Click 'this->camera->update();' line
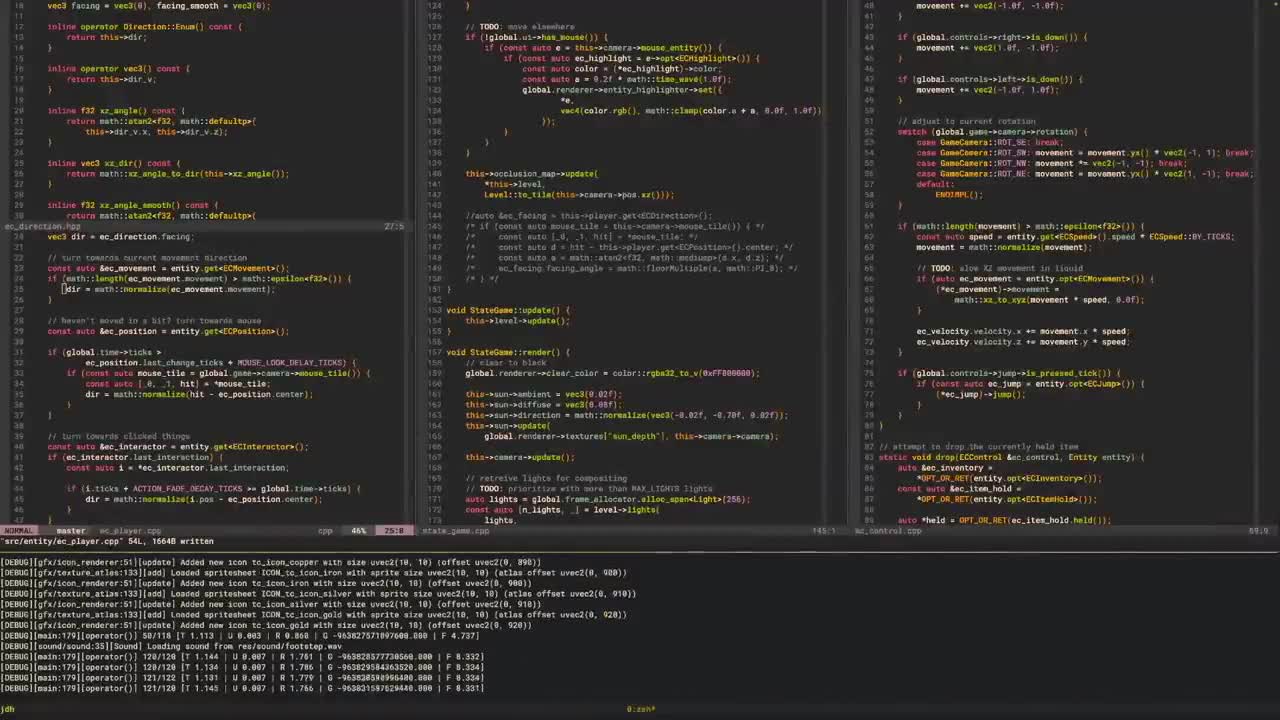 [520, 457]
